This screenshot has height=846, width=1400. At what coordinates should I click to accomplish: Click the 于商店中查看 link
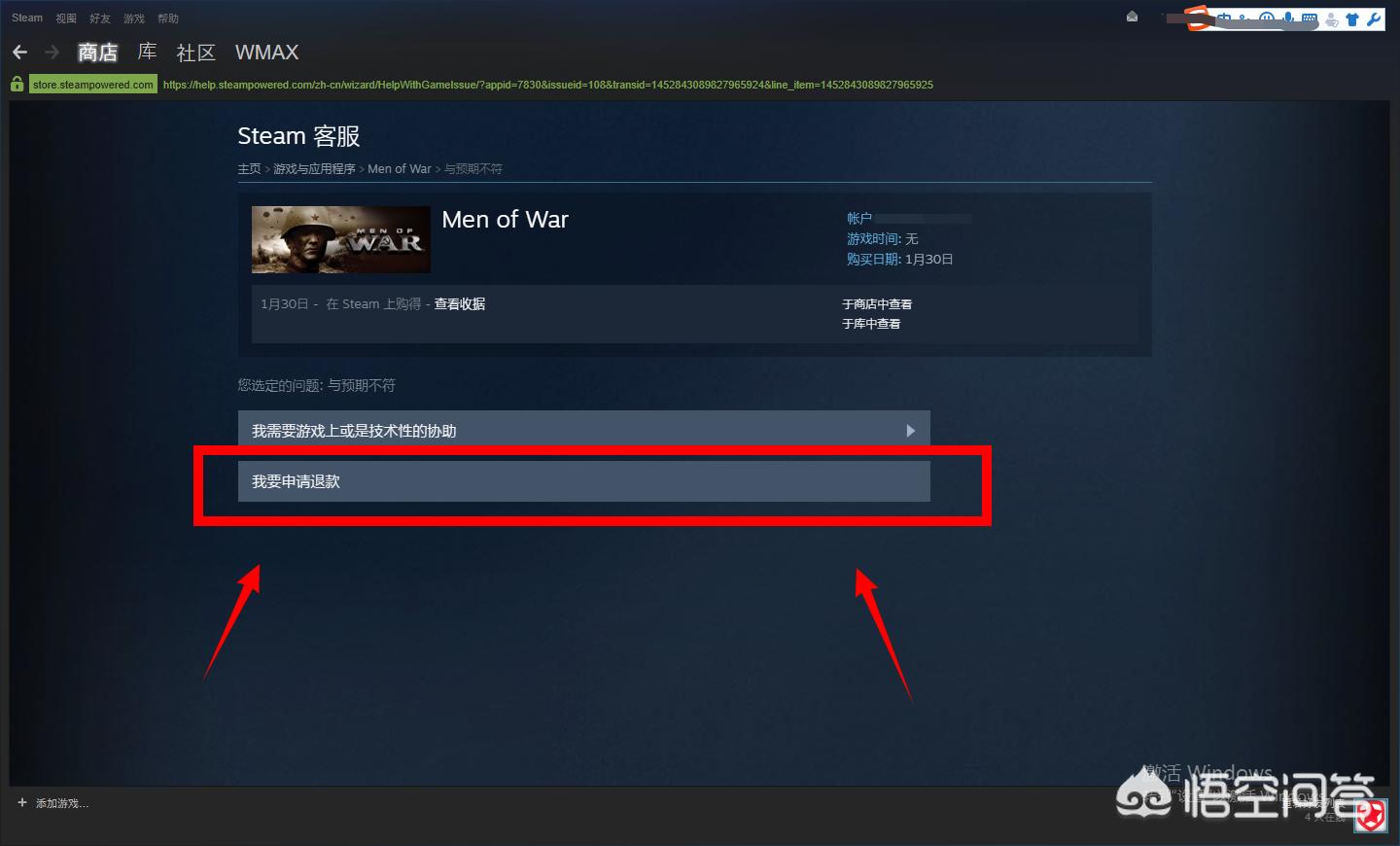(x=877, y=304)
